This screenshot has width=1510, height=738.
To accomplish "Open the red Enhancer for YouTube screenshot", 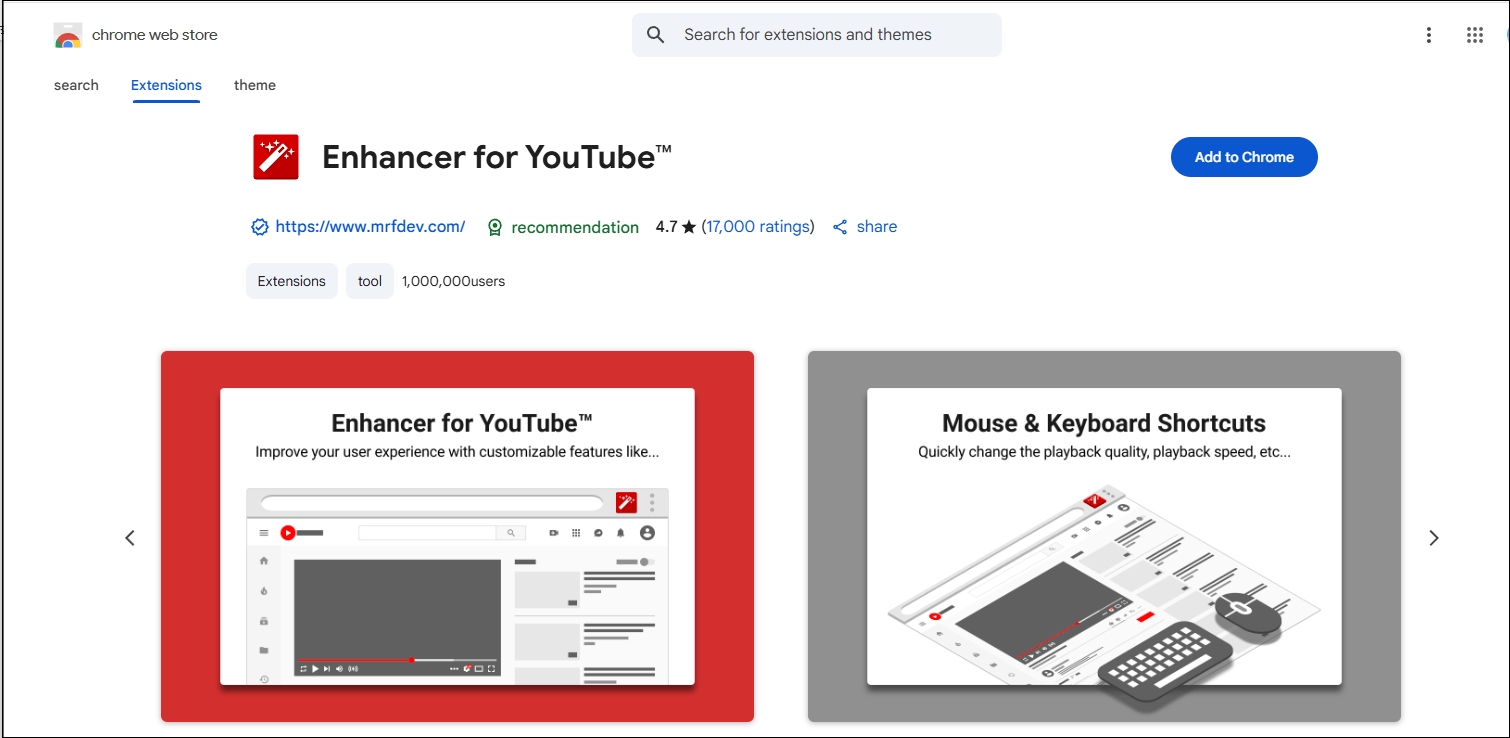I will [x=457, y=536].
